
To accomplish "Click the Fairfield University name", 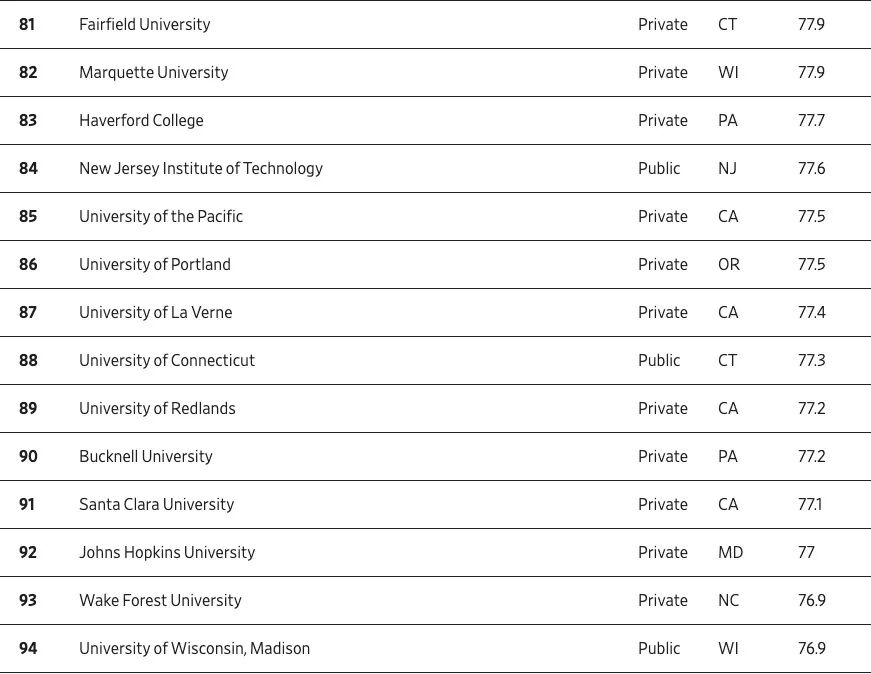I will pyautogui.click(x=145, y=24).
